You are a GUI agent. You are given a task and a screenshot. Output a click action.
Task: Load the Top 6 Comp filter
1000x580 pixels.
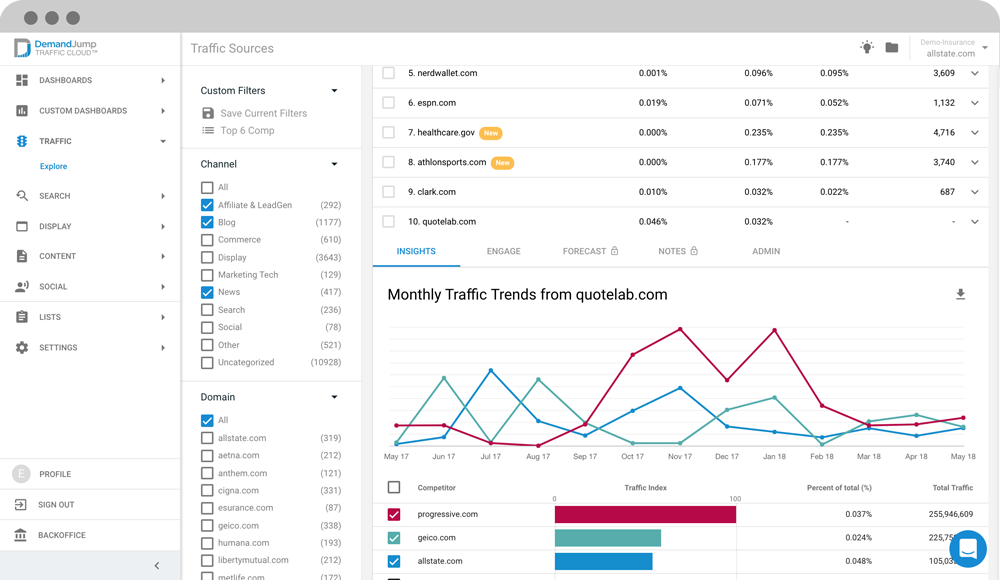point(247,130)
